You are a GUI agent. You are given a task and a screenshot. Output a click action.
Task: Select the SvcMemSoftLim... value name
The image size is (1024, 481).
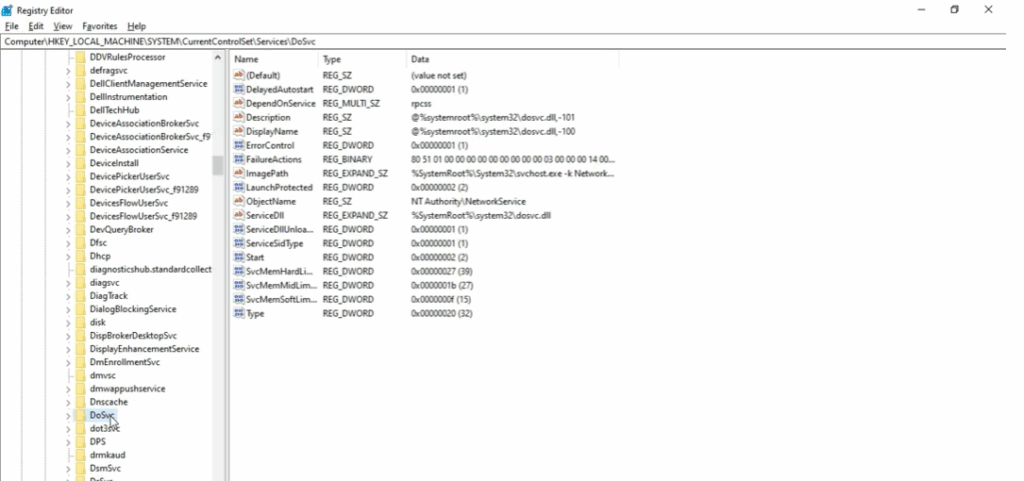(x=281, y=300)
